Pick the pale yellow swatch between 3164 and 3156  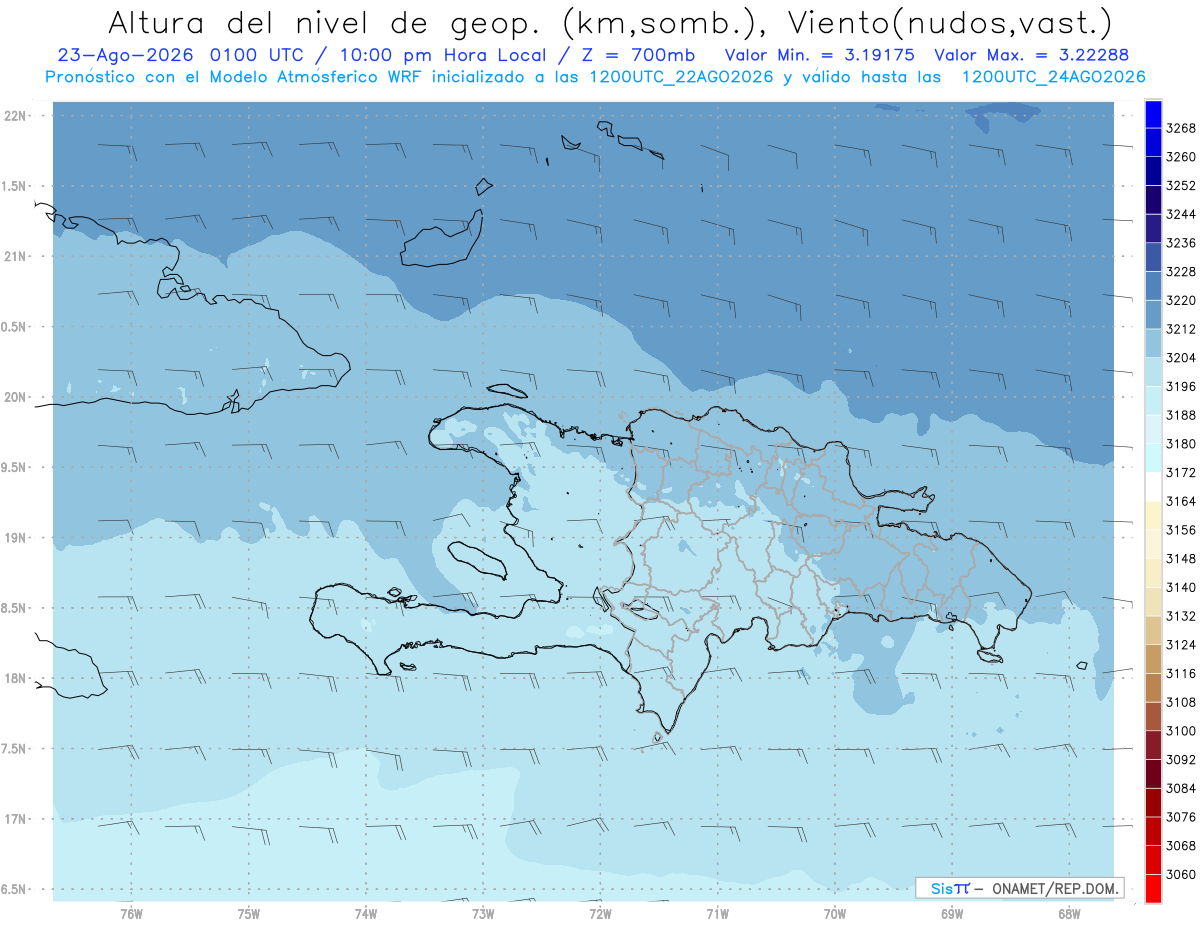[1153, 516]
